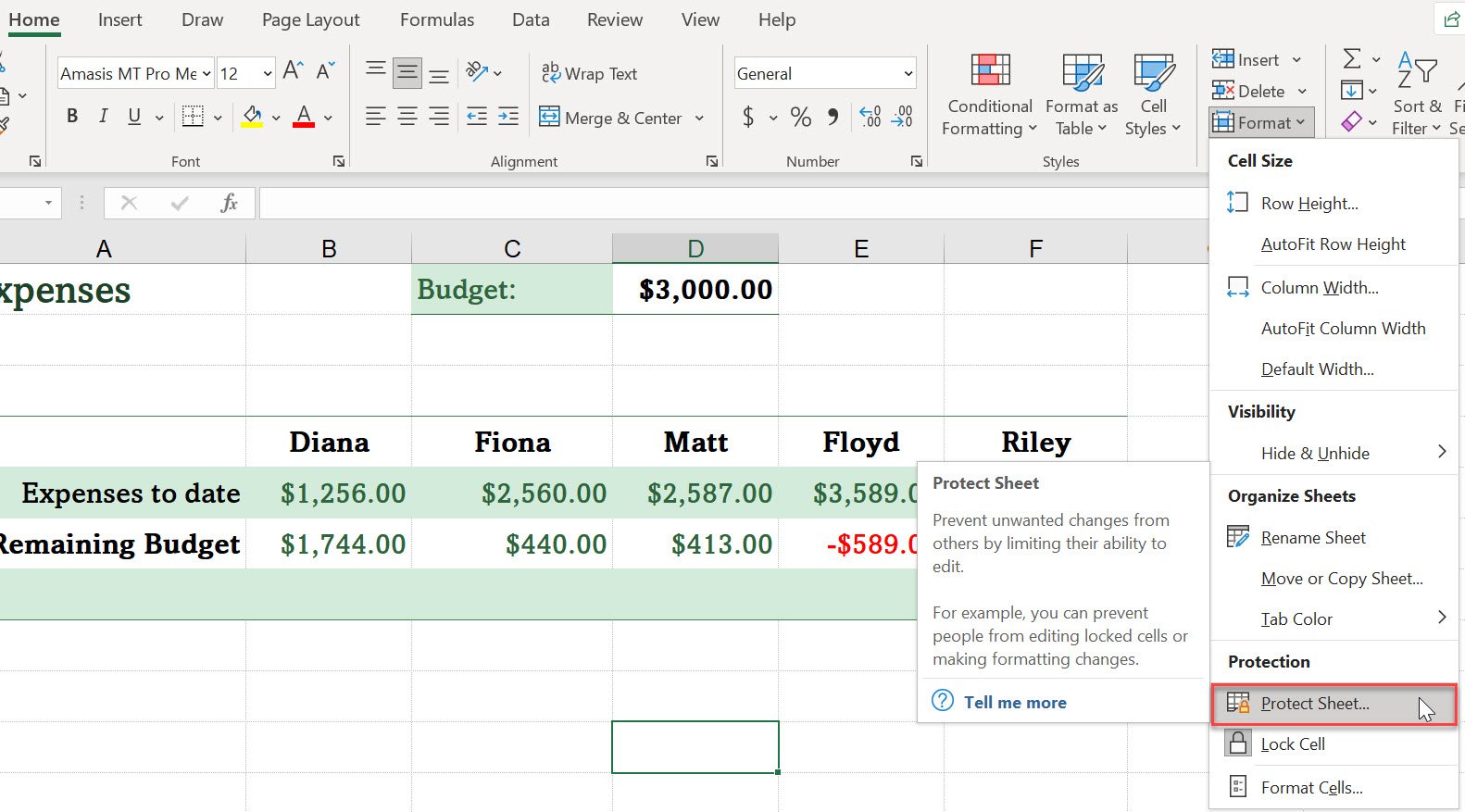Align text left
This screenshot has width=1465, height=812.
tap(375, 117)
